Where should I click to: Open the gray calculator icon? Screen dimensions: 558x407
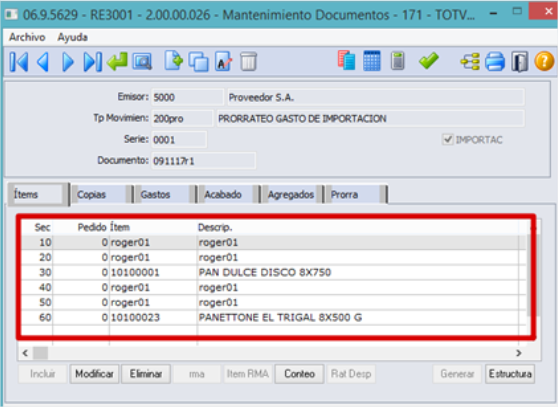(x=398, y=60)
